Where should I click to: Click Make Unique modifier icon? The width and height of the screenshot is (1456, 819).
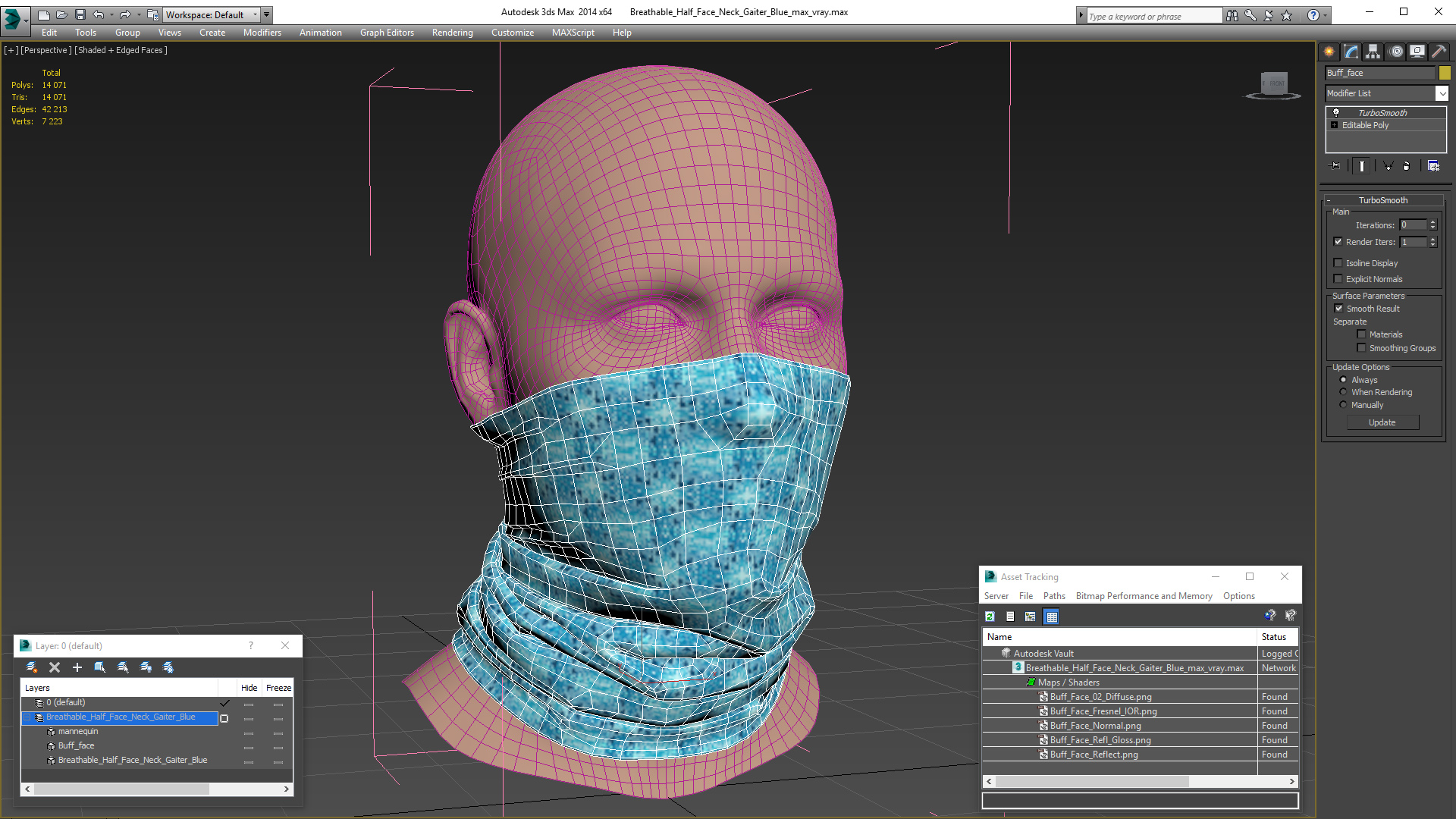(x=1388, y=165)
